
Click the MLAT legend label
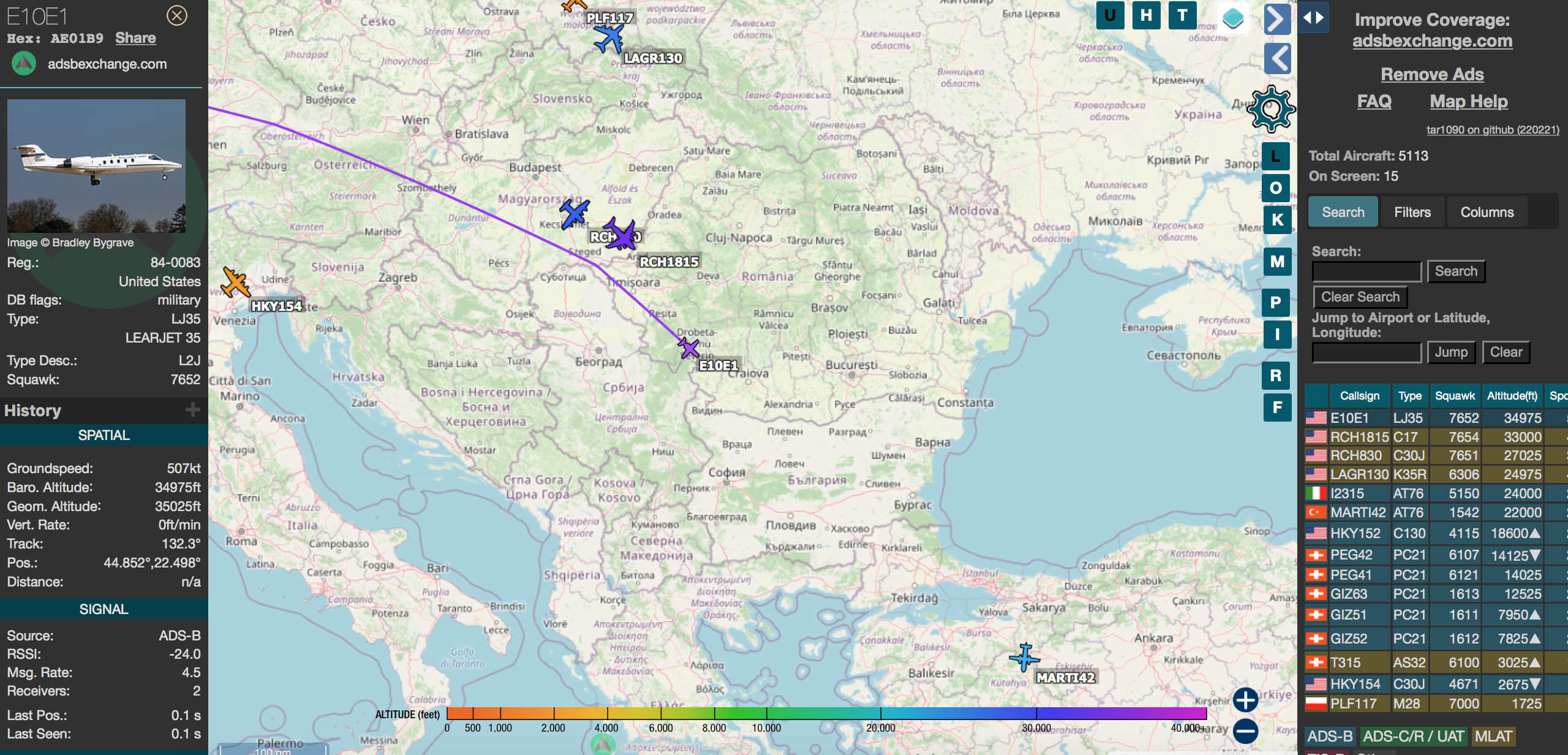point(1493,736)
